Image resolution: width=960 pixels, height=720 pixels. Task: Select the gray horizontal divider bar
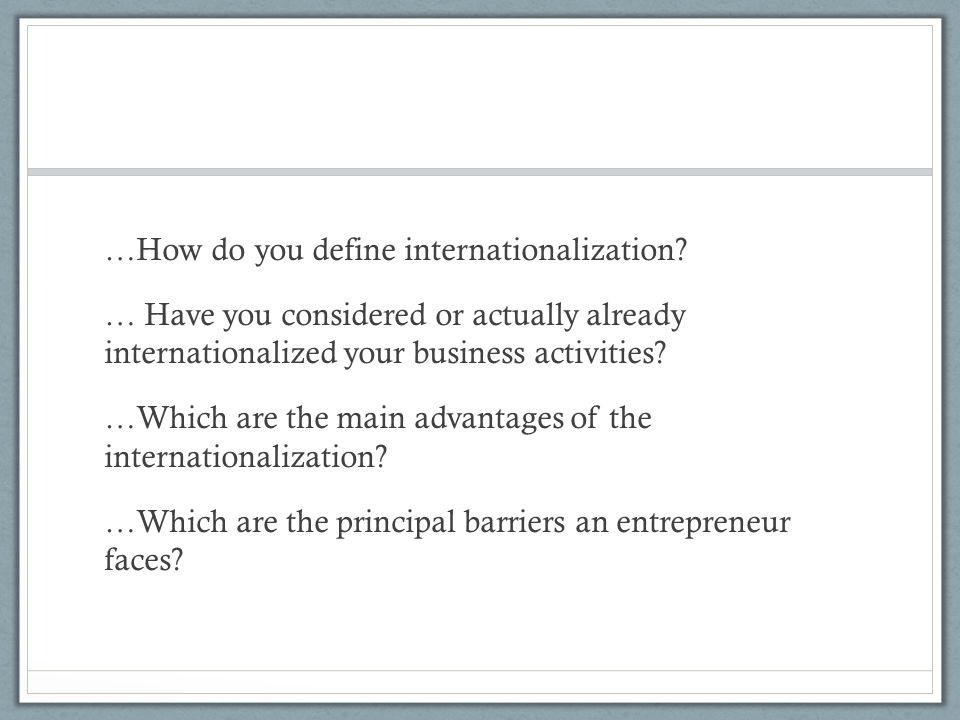480,172
